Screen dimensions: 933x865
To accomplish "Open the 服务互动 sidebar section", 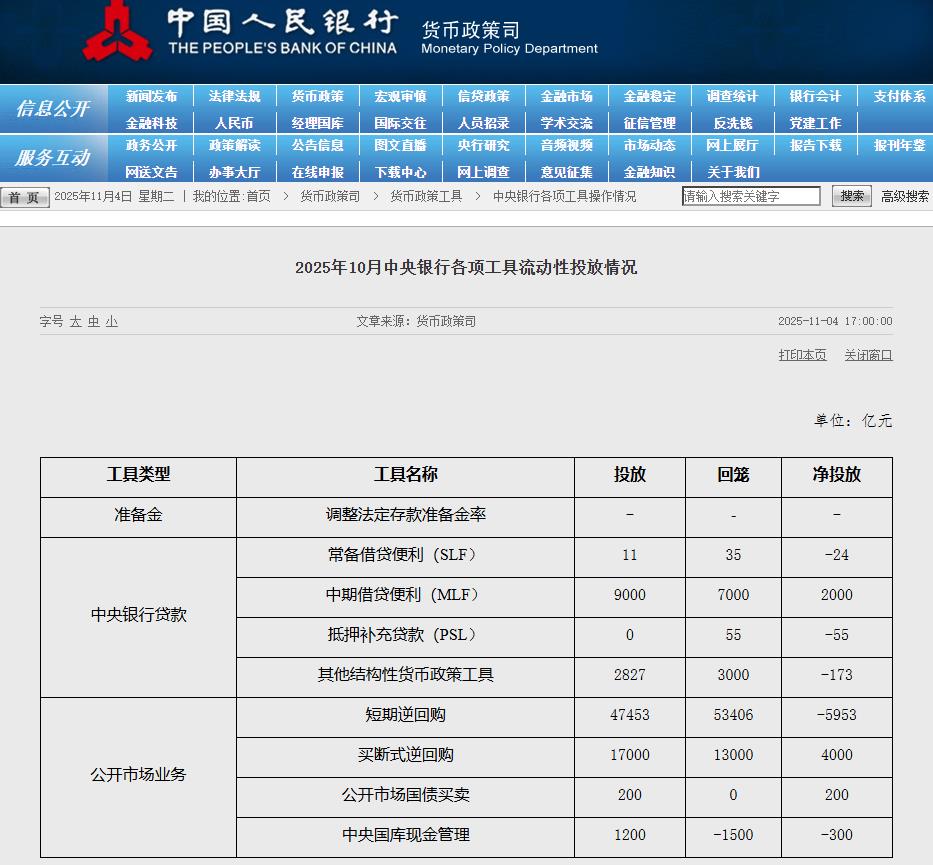I will [x=54, y=159].
